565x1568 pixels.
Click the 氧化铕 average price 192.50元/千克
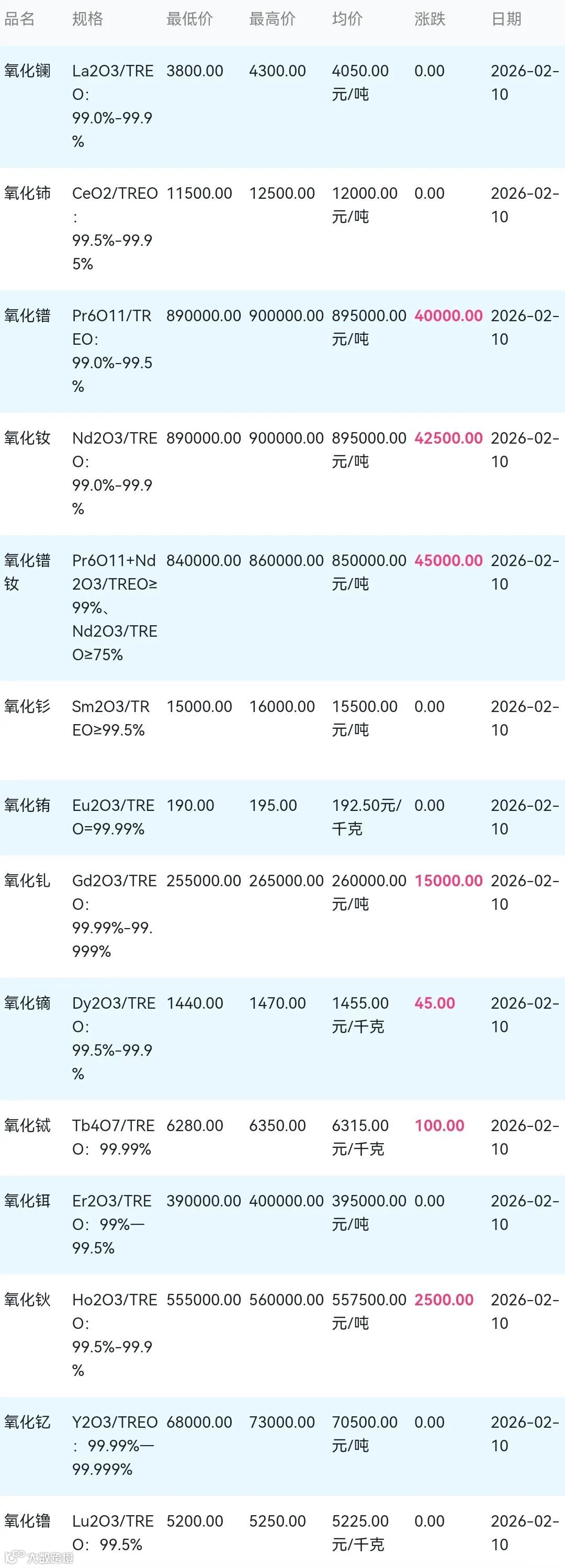pyautogui.click(x=366, y=816)
